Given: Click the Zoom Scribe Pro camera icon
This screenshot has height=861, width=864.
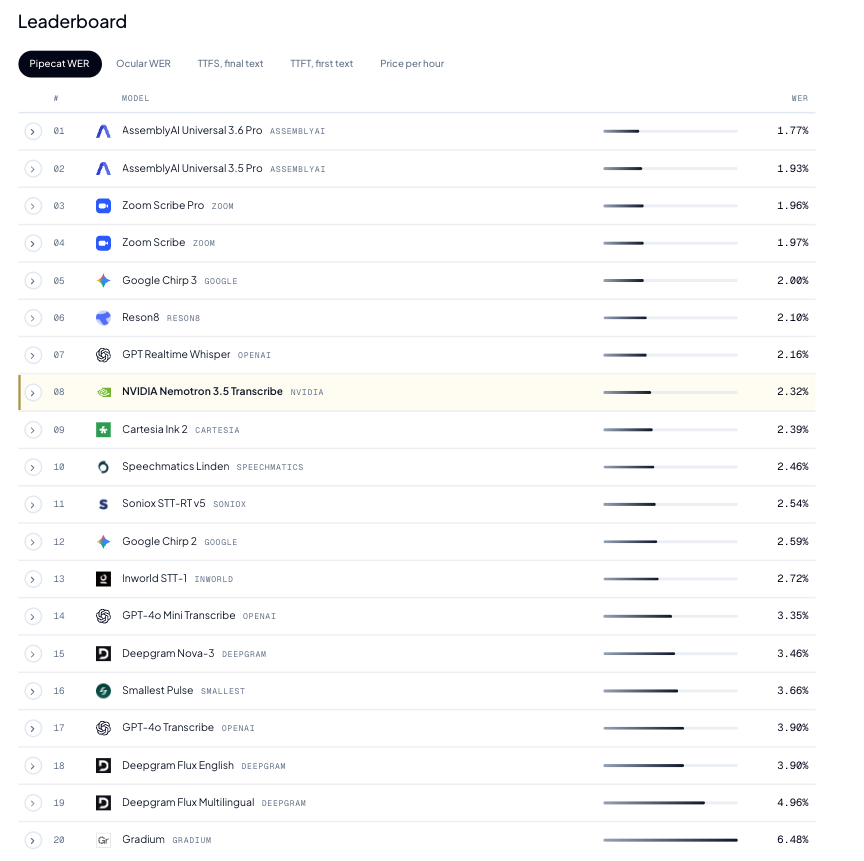Looking at the screenshot, I should pos(103,206).
